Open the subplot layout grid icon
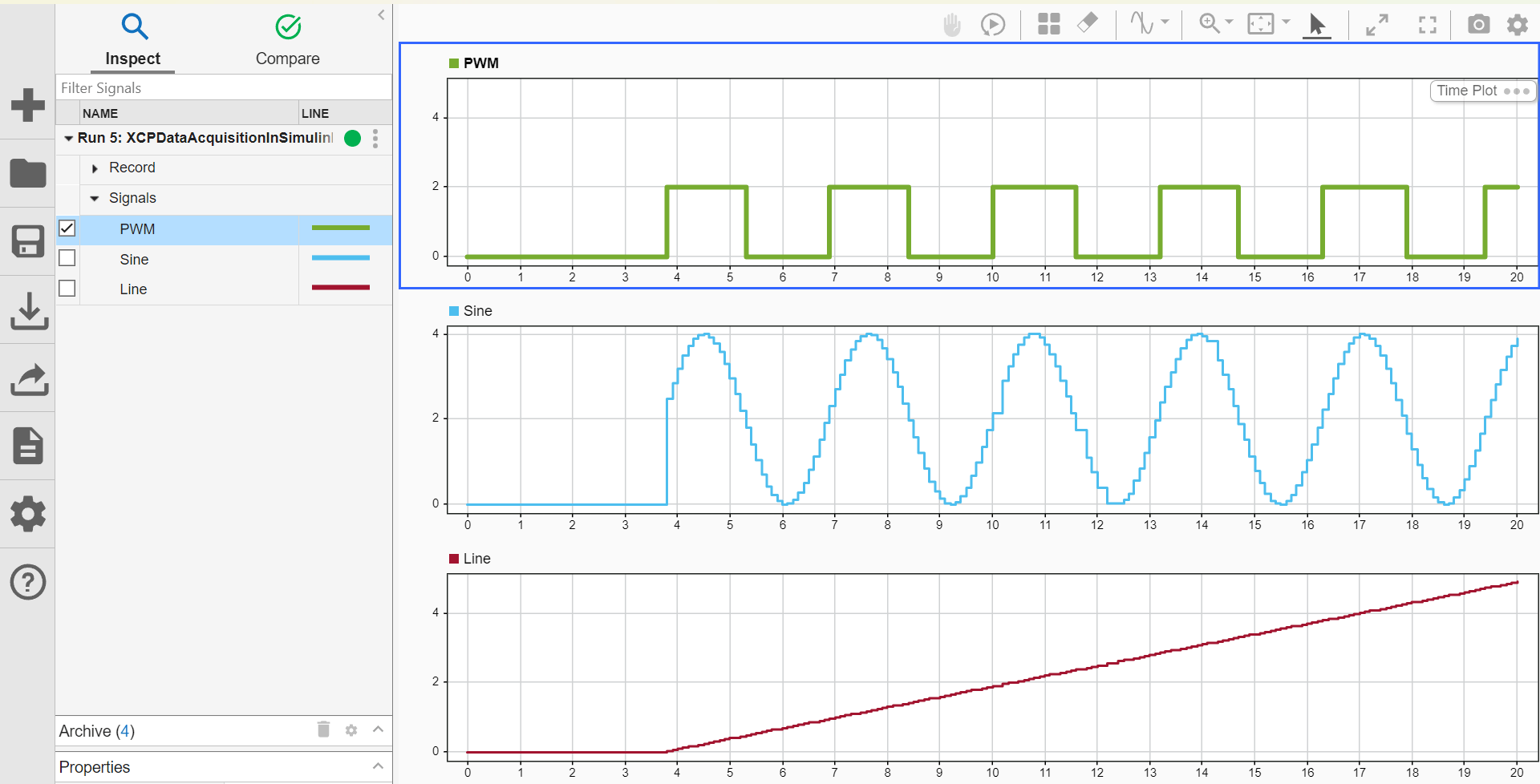 pos(1048,24)
